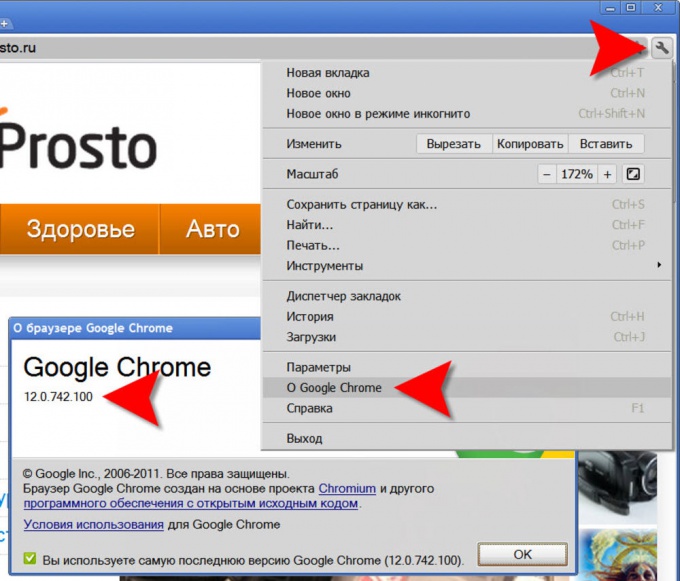Click the version number 12.0.742.100
Image resolution: width=680 pixels, height=581 pixels.
coord(58,397)
